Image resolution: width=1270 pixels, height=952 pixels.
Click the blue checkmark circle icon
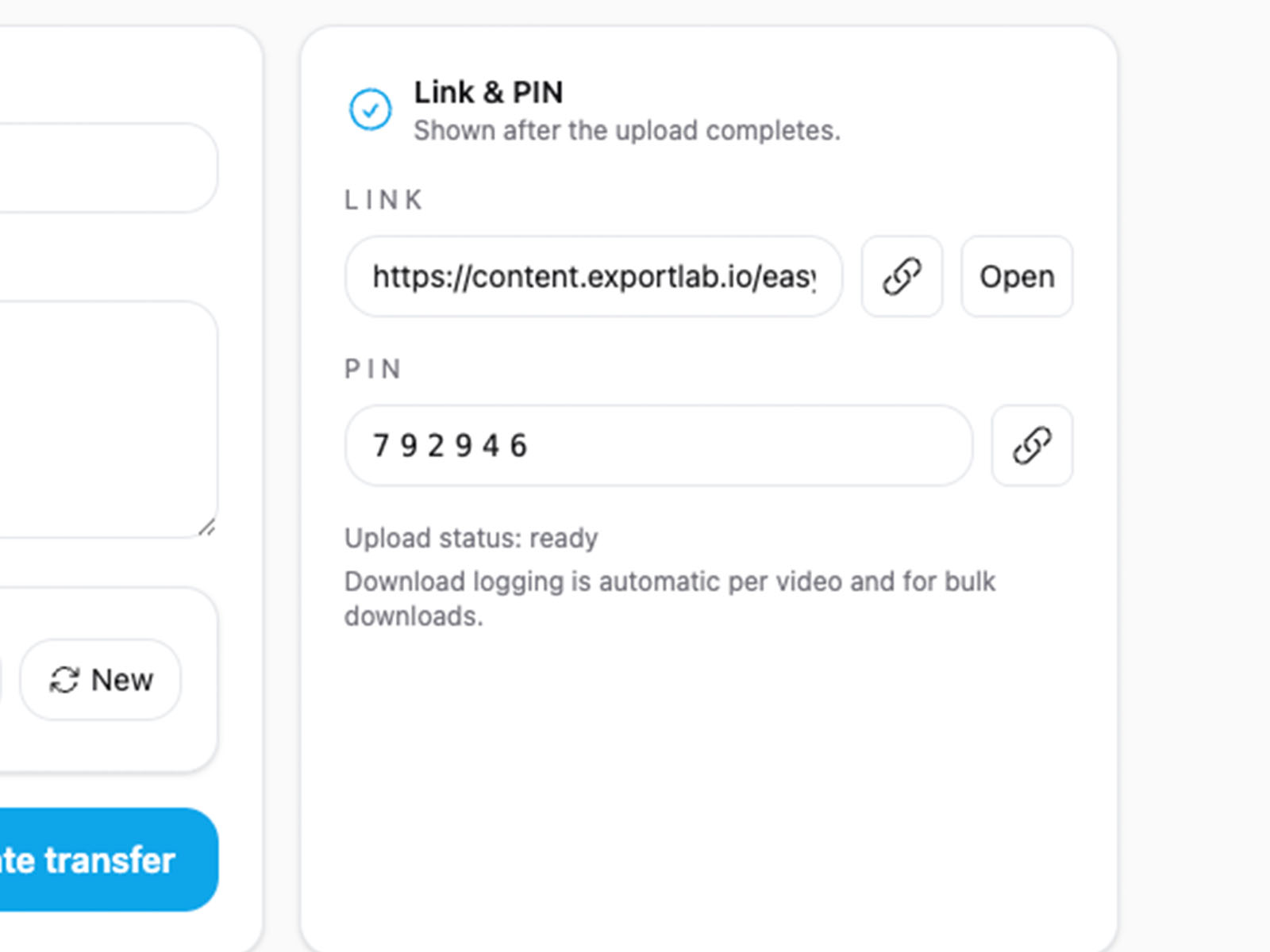[x=370, y=109]
